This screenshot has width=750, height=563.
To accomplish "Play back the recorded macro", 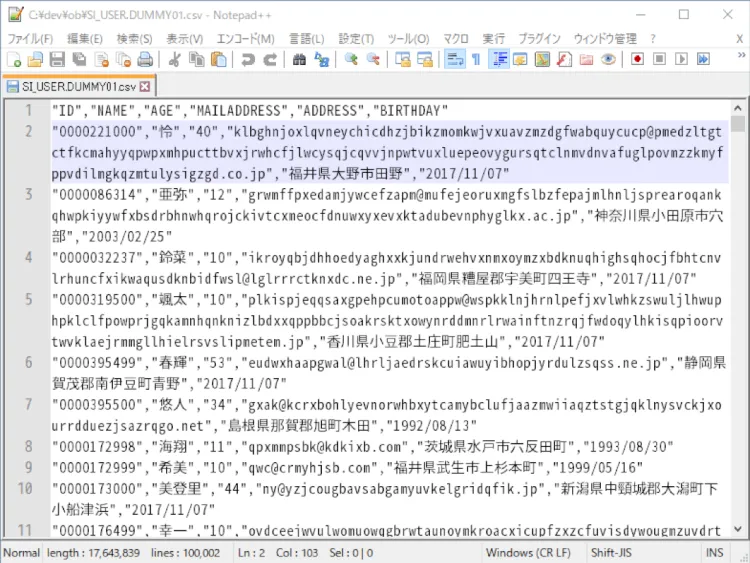I will point(681,59).
